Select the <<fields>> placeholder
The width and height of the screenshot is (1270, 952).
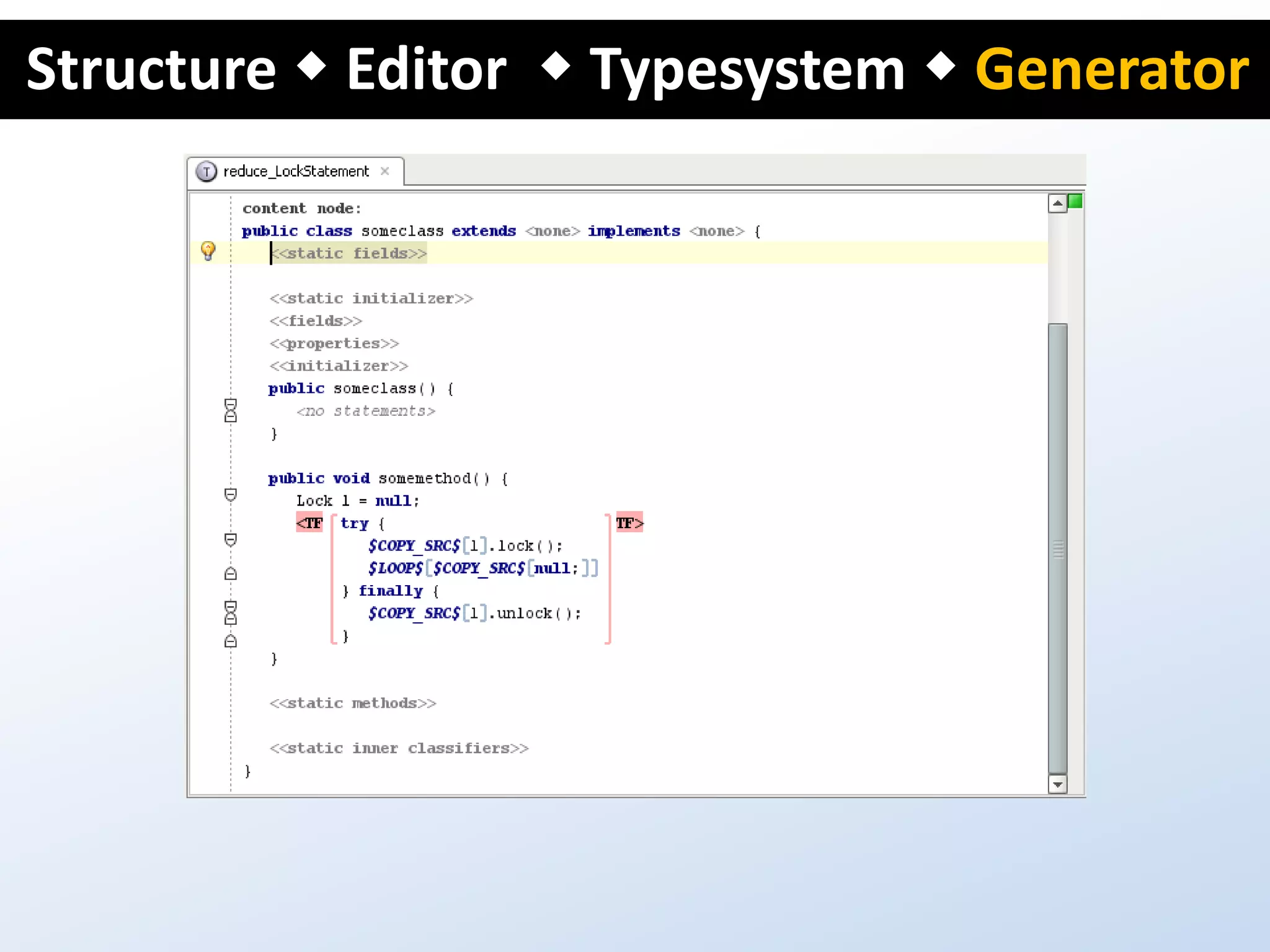pos(316,321)
